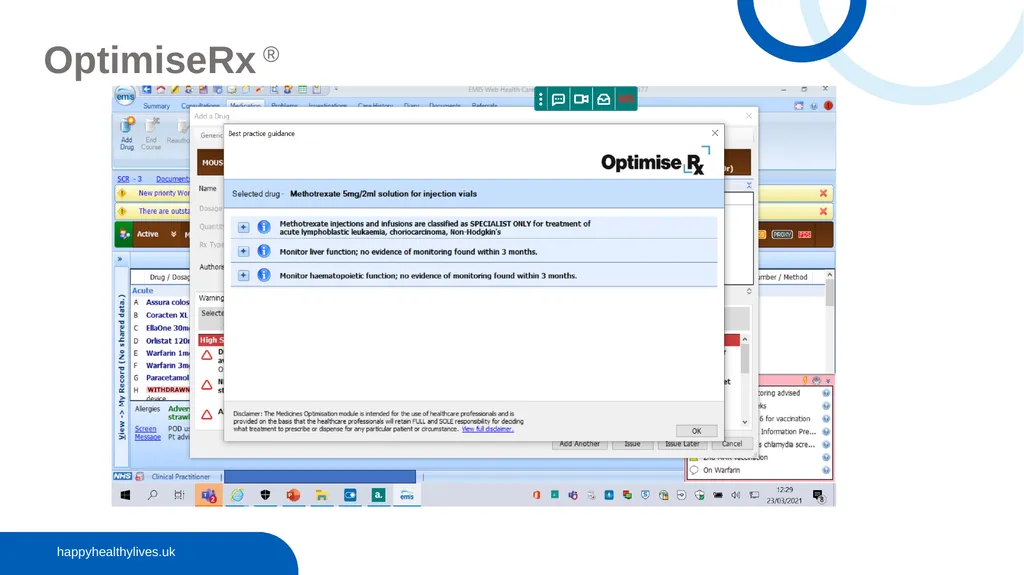Expand the SPECIALIST ONLY methotrexate message
Image resolution: width=1024 pixels, height=575 pixels.
pyautogui.click(x=243, y=227)
